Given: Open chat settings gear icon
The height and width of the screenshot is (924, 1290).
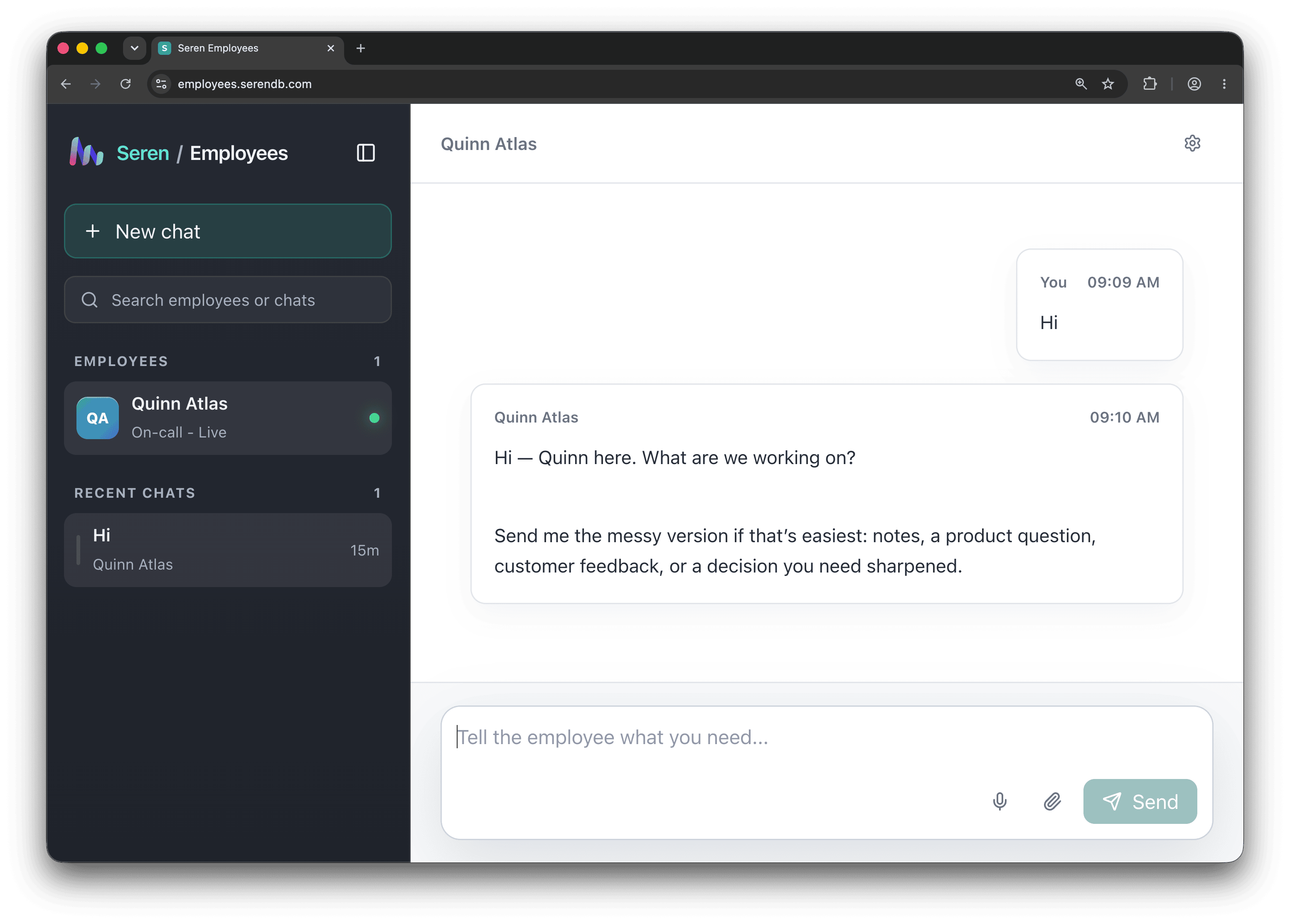Looking at the screenshot, I should (1192, 143).
